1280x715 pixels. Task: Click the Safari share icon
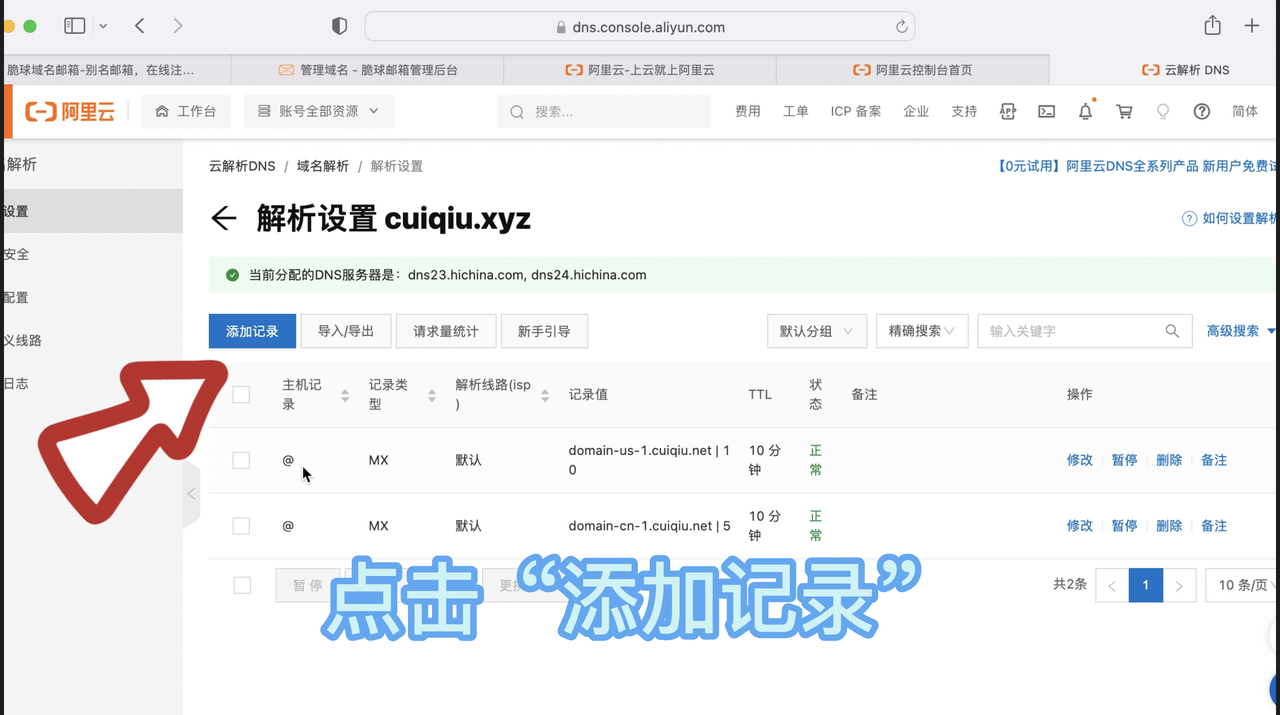pos(1212,26)
